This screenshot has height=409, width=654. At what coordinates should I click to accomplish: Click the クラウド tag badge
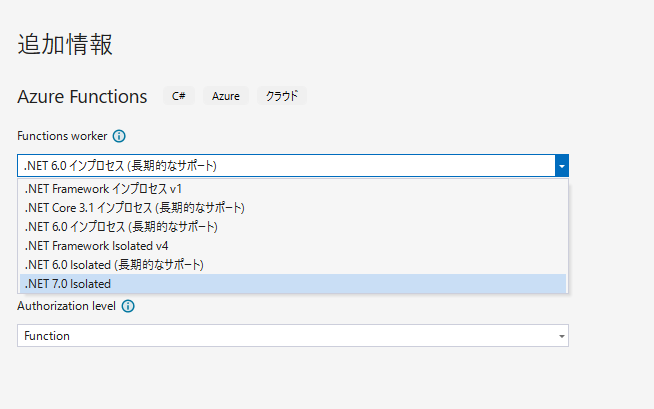[282, 96]
